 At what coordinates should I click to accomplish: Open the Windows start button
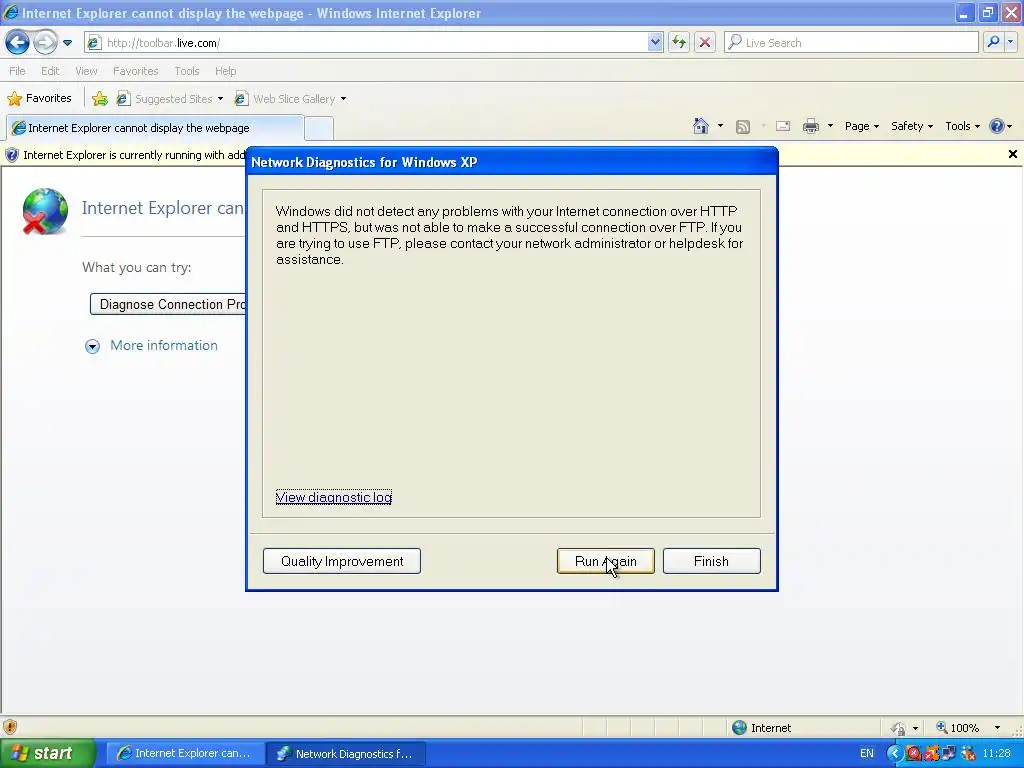(x=48, y=754)
